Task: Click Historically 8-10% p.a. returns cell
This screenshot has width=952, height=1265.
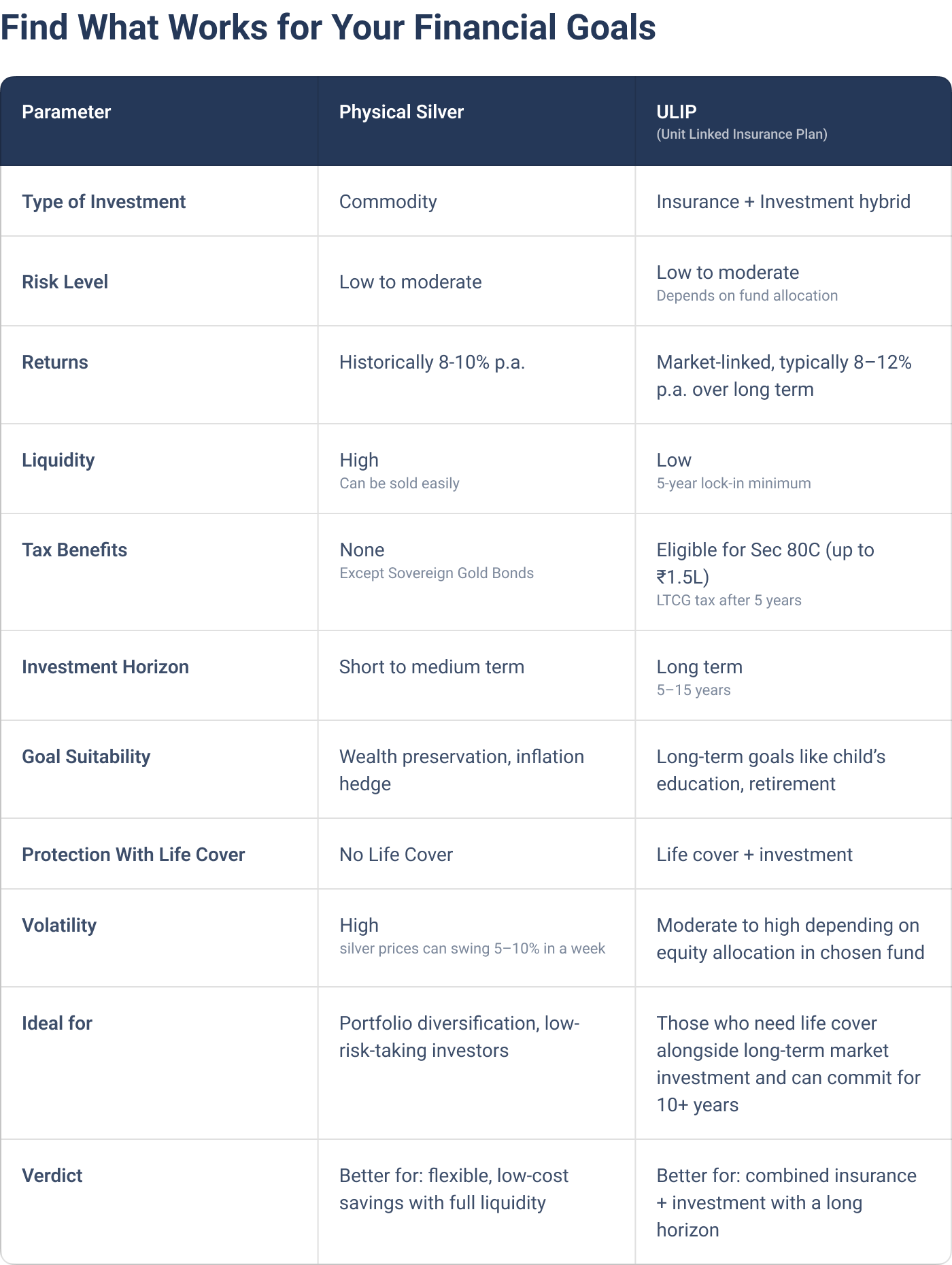Action: point(432,362)
